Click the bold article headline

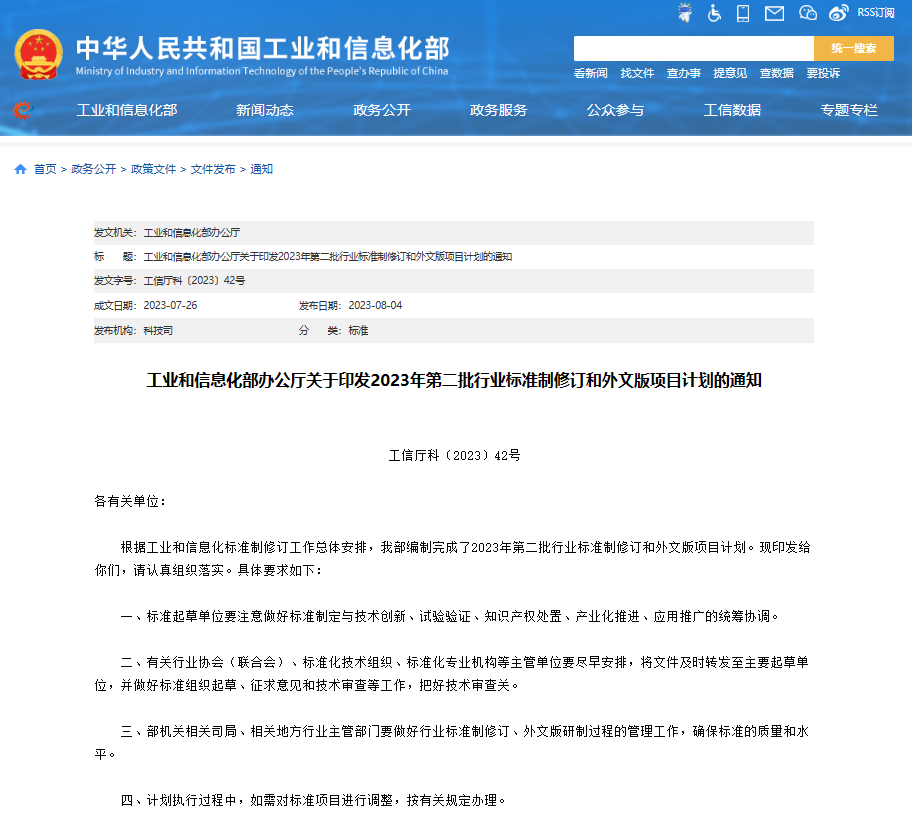(454, 380)
